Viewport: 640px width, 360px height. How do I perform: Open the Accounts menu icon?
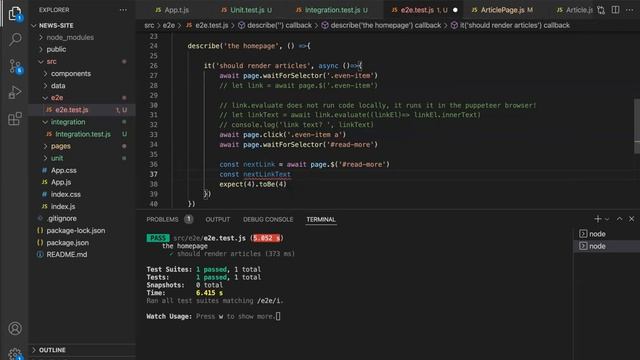pos(15,329)
